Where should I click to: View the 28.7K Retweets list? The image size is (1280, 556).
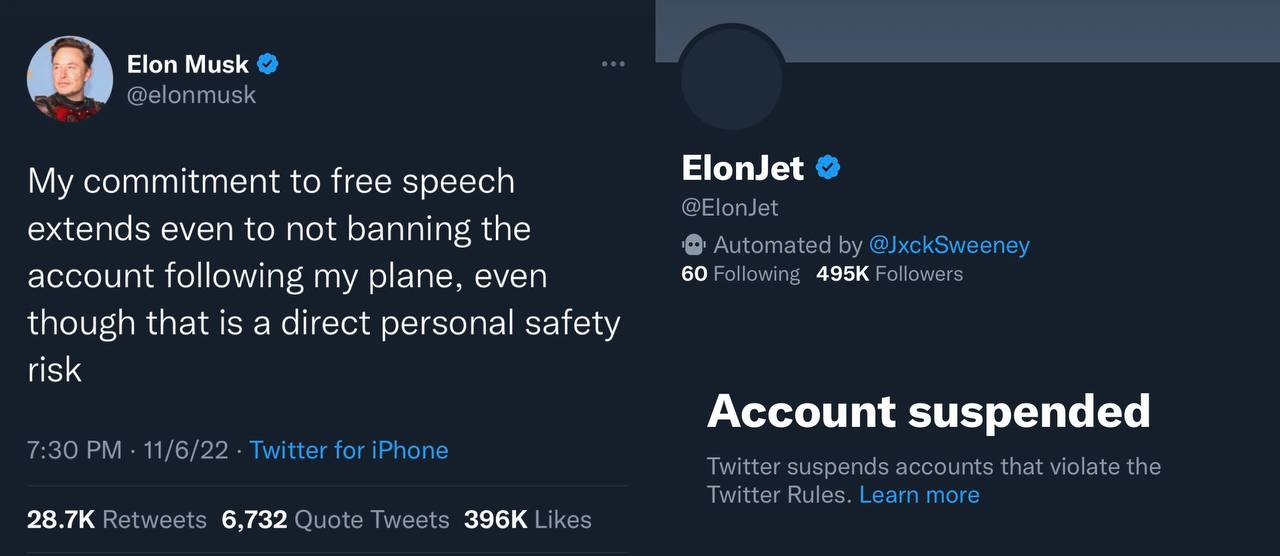117,520
